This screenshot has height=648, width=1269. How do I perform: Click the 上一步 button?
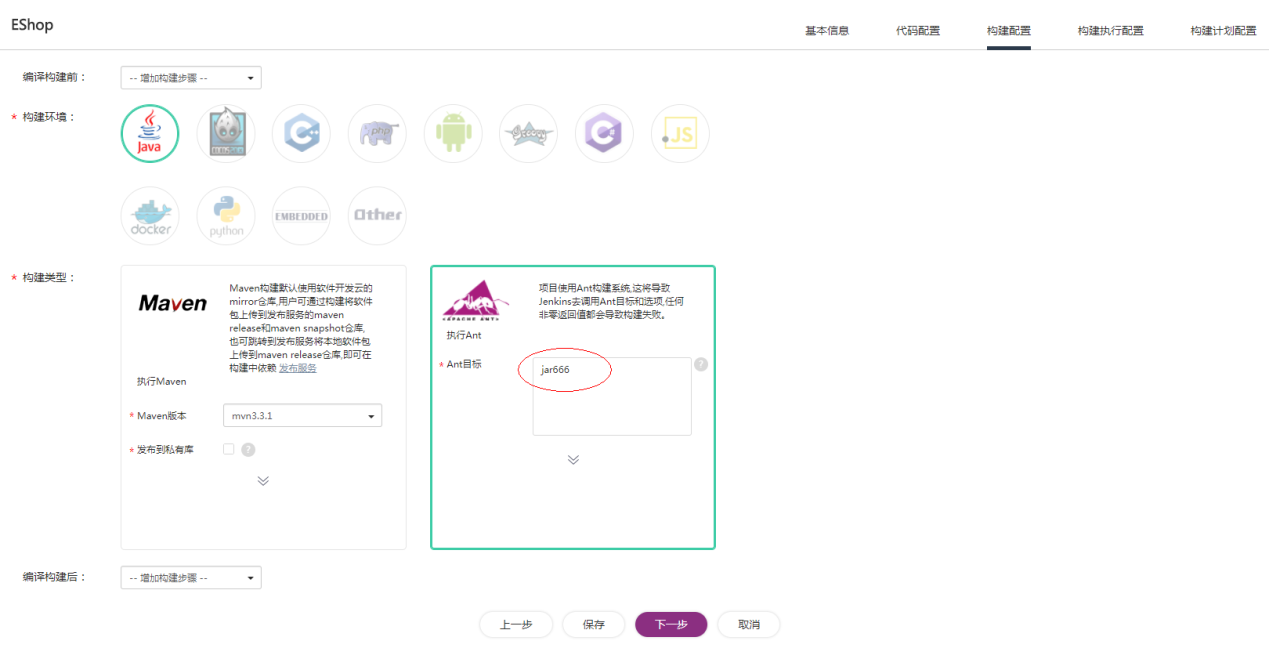(x=516, y=624)
